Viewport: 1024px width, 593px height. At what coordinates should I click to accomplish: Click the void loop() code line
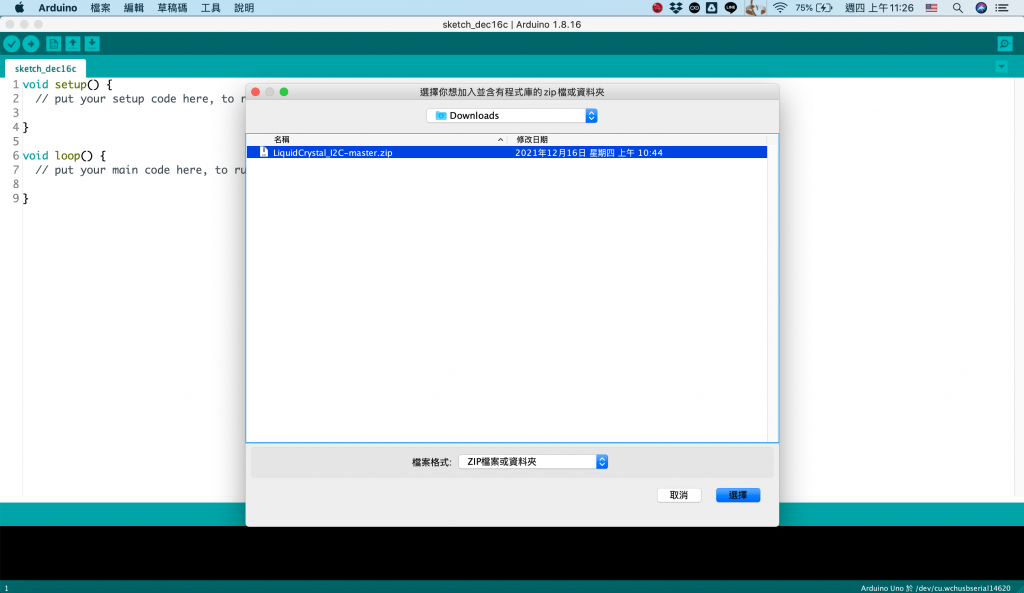click(x=64, y=156)
